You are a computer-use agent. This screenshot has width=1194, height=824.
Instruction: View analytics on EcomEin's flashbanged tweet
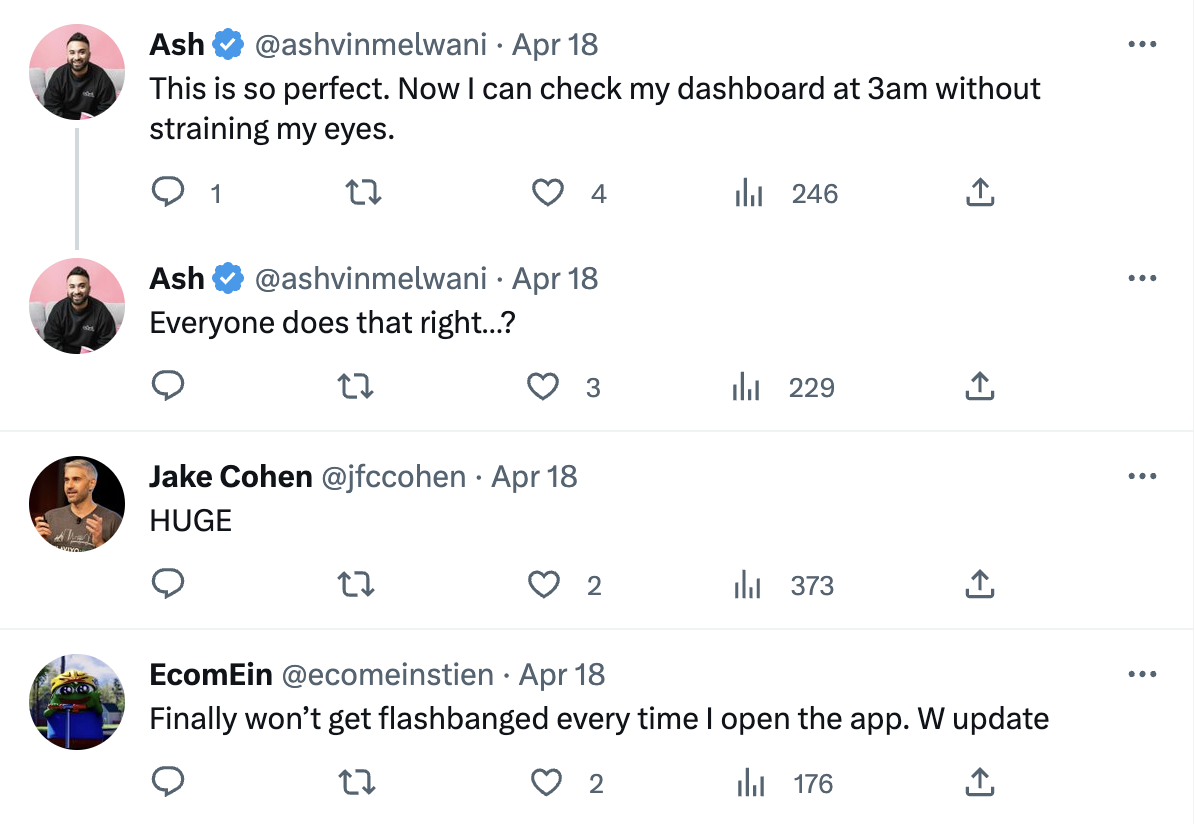coord(751,783)
